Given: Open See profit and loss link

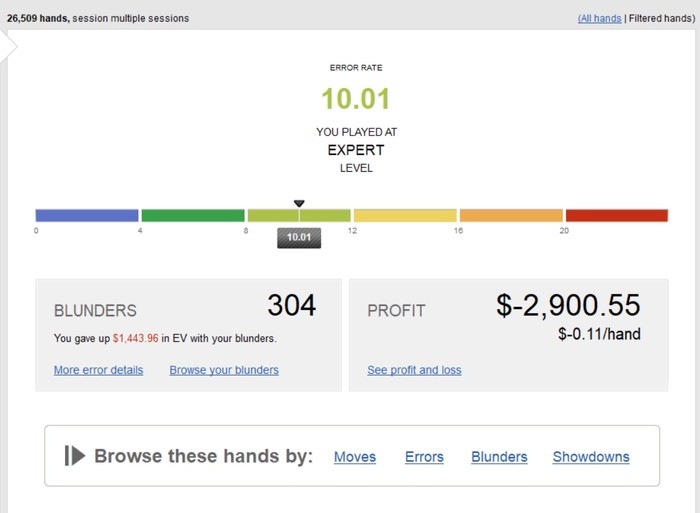Looking at the screenshot, I should [414, 370].
